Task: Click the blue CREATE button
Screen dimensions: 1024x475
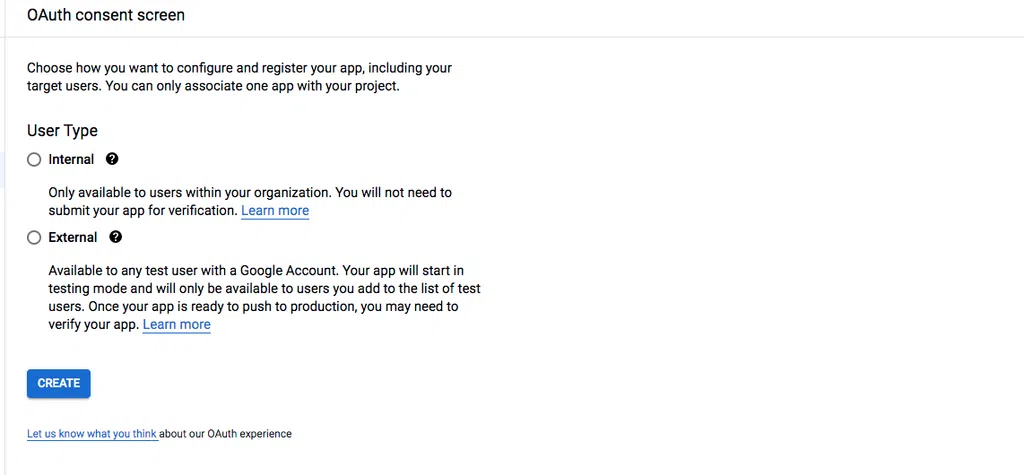Action: click(x=59, y=384)
